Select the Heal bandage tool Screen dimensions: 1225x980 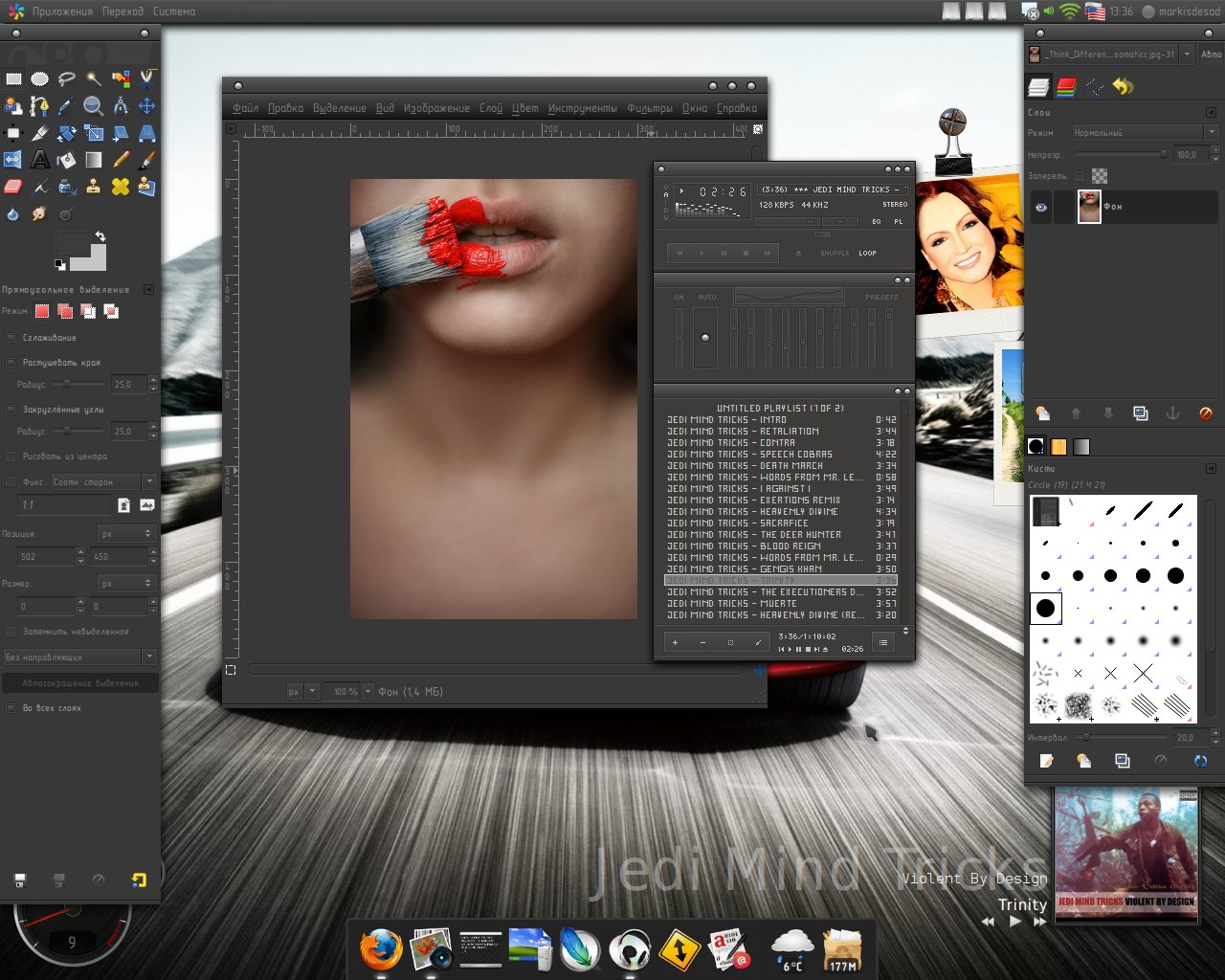point(121,187)
